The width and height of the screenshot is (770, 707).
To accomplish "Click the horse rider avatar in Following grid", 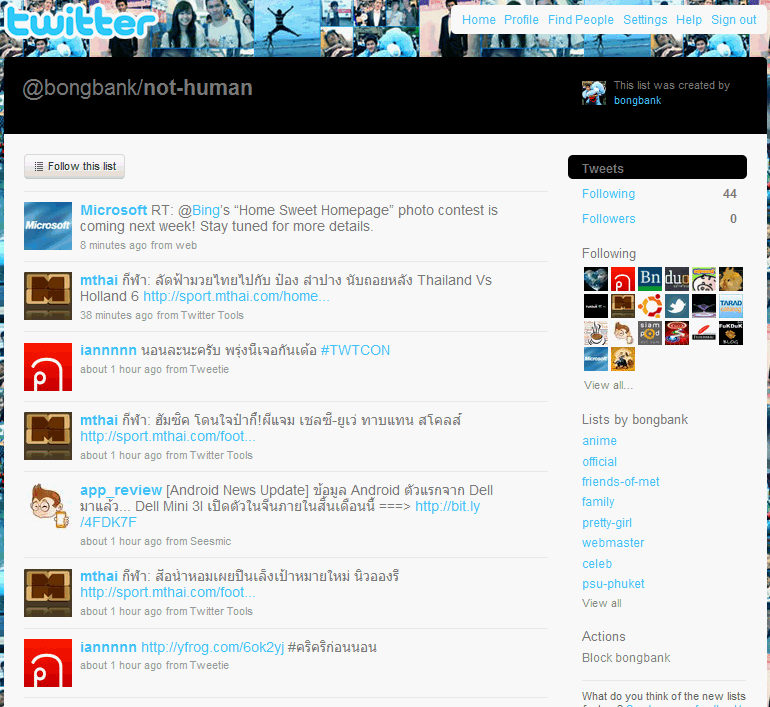I will 623,359.
